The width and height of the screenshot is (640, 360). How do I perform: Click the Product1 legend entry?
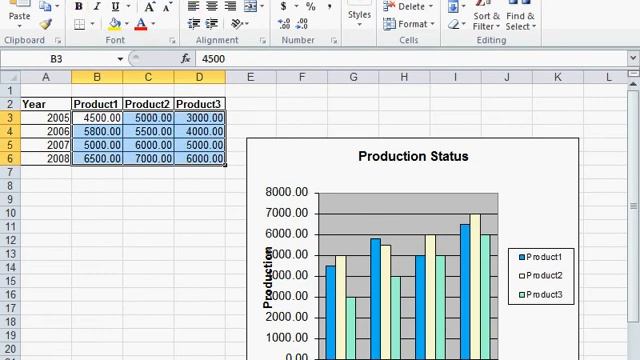pos(540,257)
